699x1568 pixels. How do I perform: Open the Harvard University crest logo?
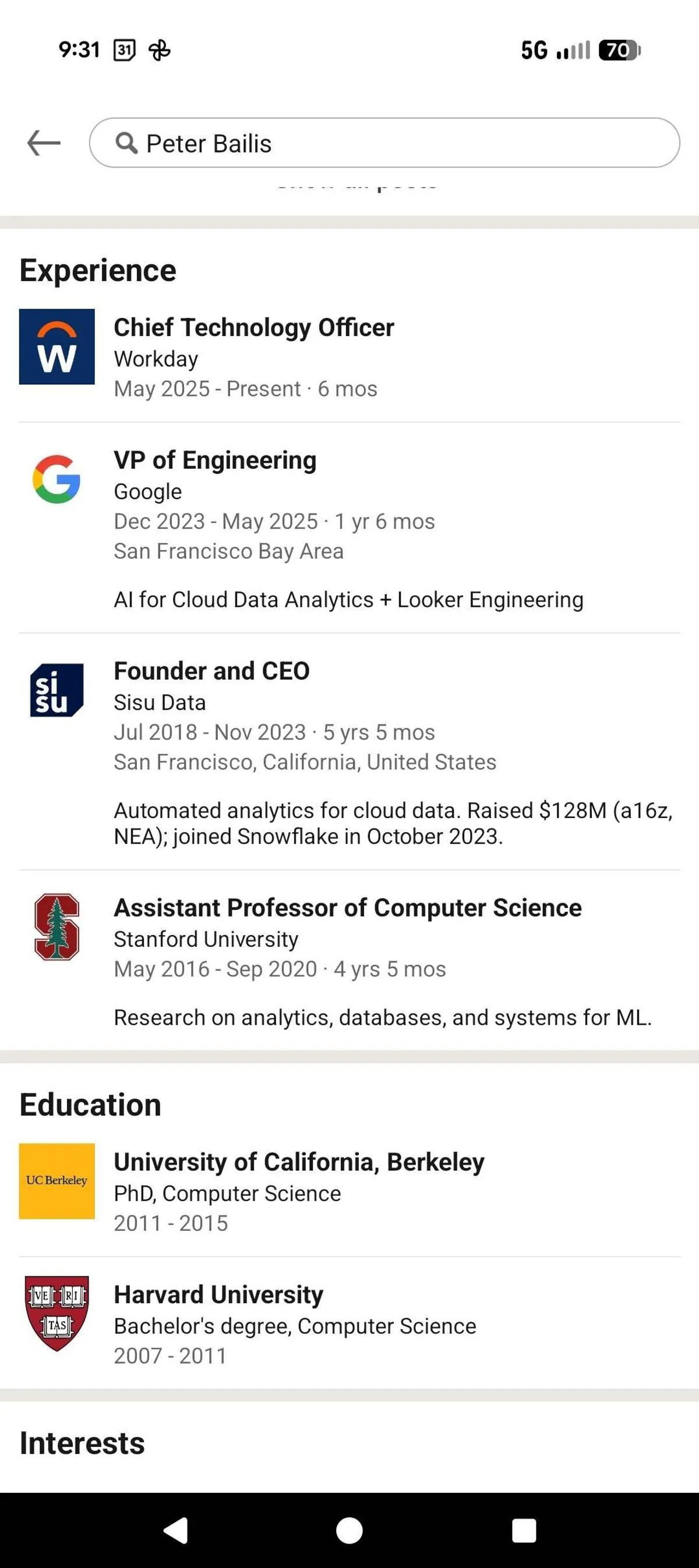[57, 1313]
